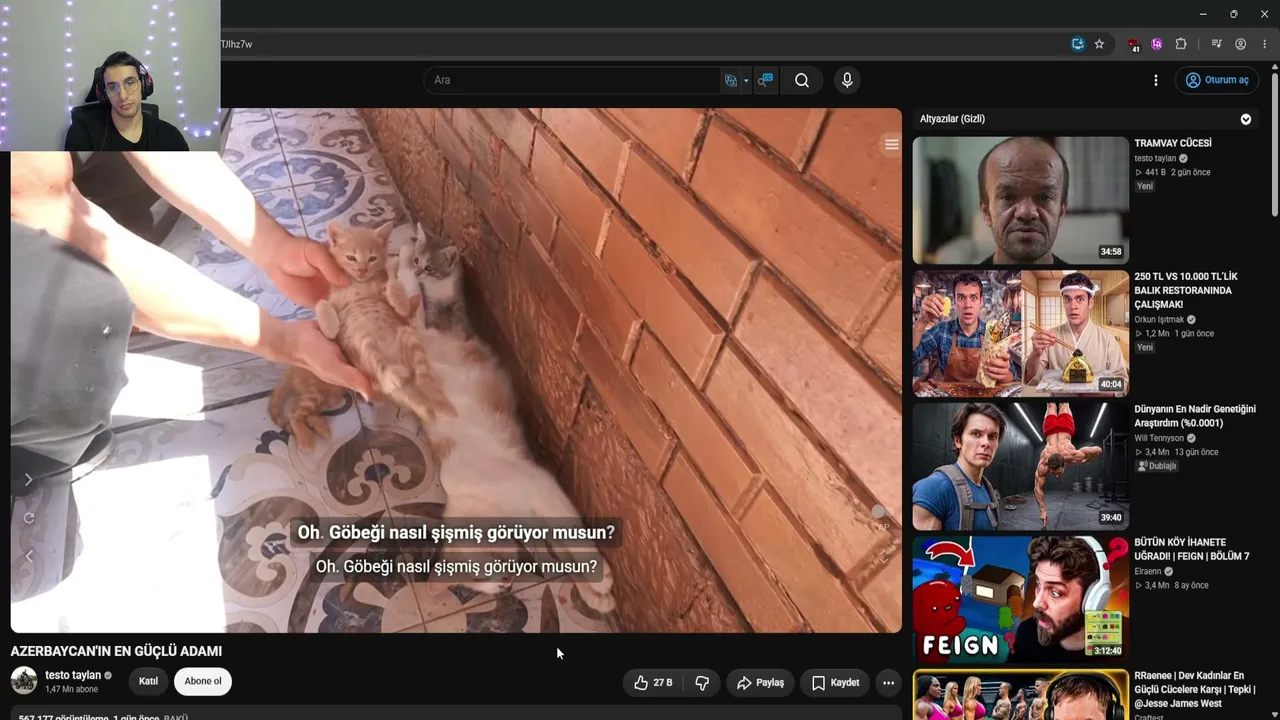Open the 'RRaenee | Dev Kadınlar' video title
The height and width of the screenshot is (720, 1280).
(1195, 689)
